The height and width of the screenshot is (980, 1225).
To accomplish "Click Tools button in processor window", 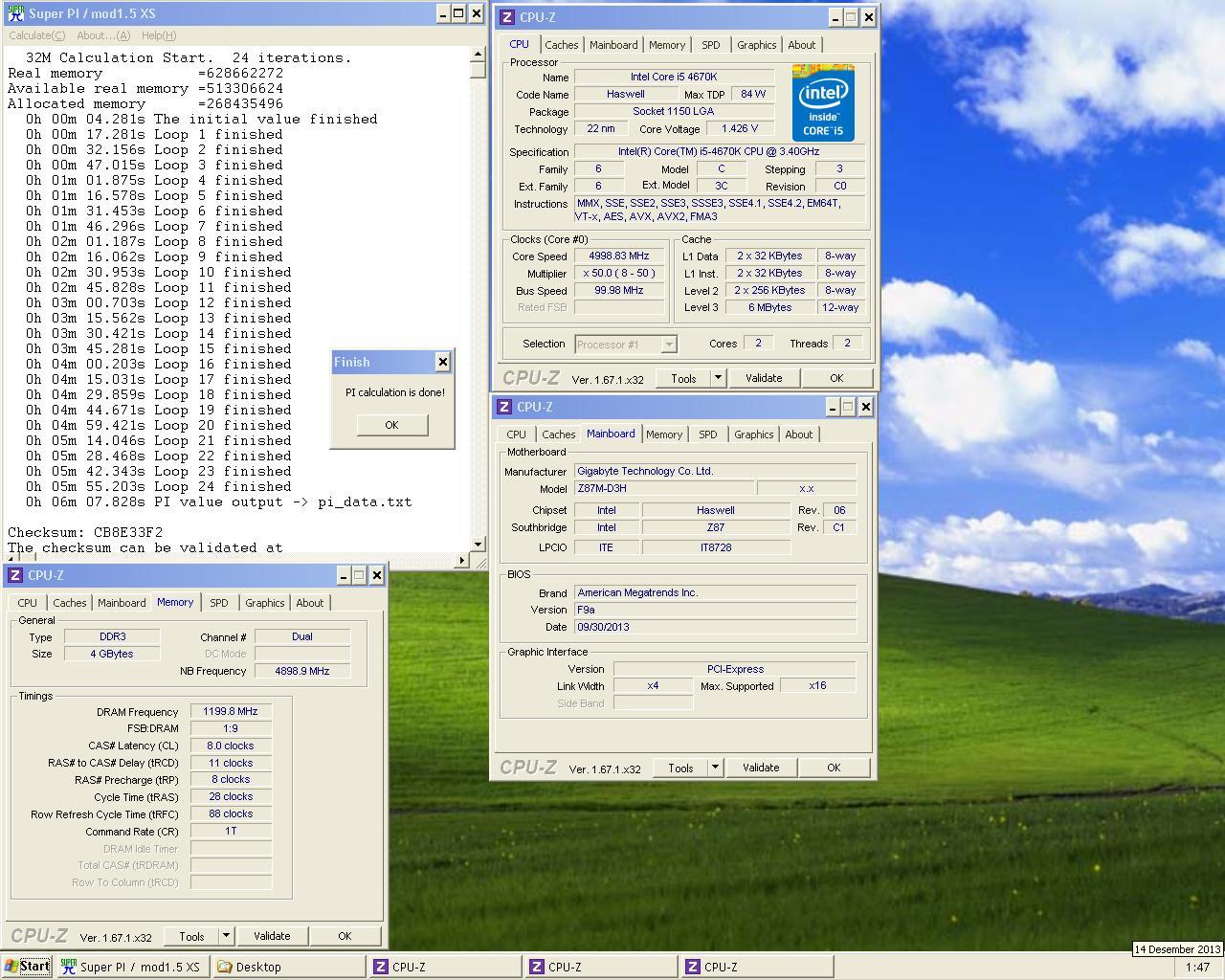I will 683,378.
